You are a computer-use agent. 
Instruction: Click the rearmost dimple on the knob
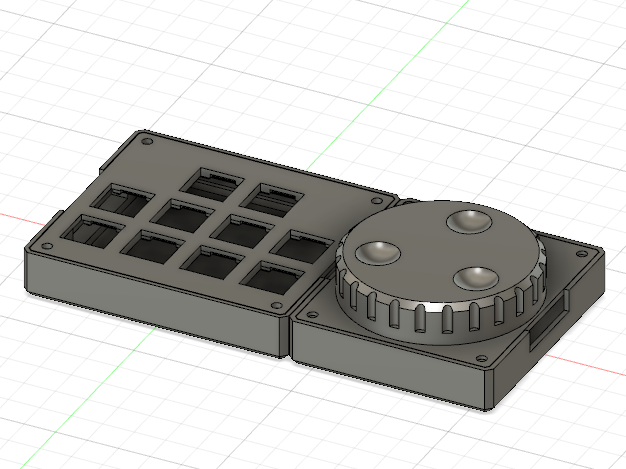tap(466, 221)
